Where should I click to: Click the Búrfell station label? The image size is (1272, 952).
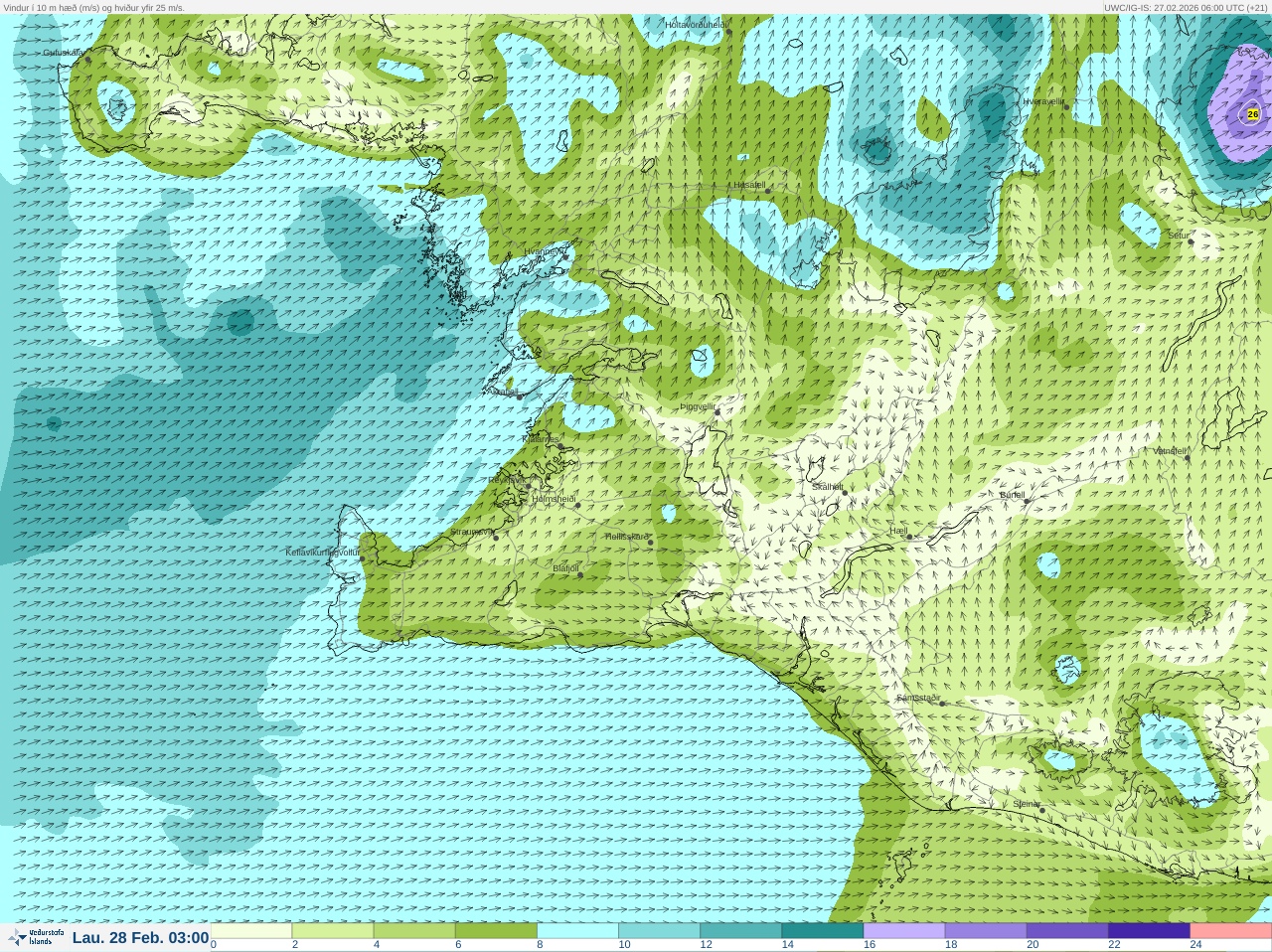(x=1012, y=494)
